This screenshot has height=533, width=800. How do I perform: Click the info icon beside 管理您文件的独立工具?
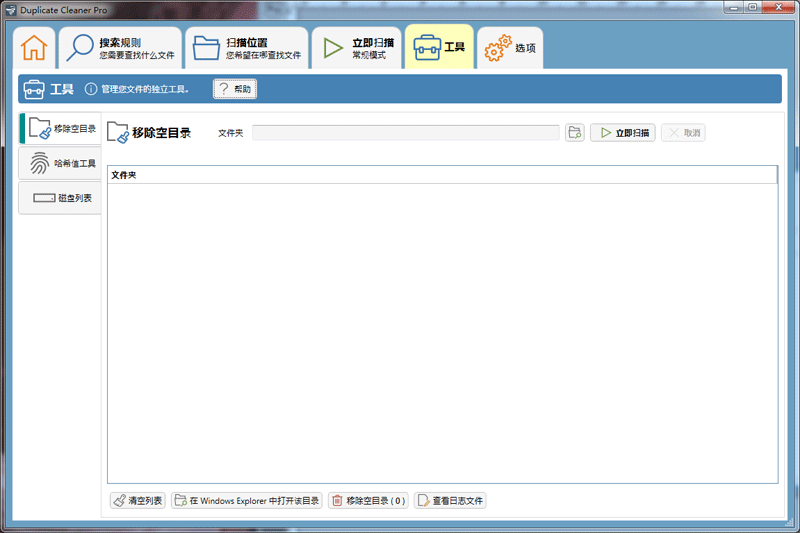(x=91, y=89)
